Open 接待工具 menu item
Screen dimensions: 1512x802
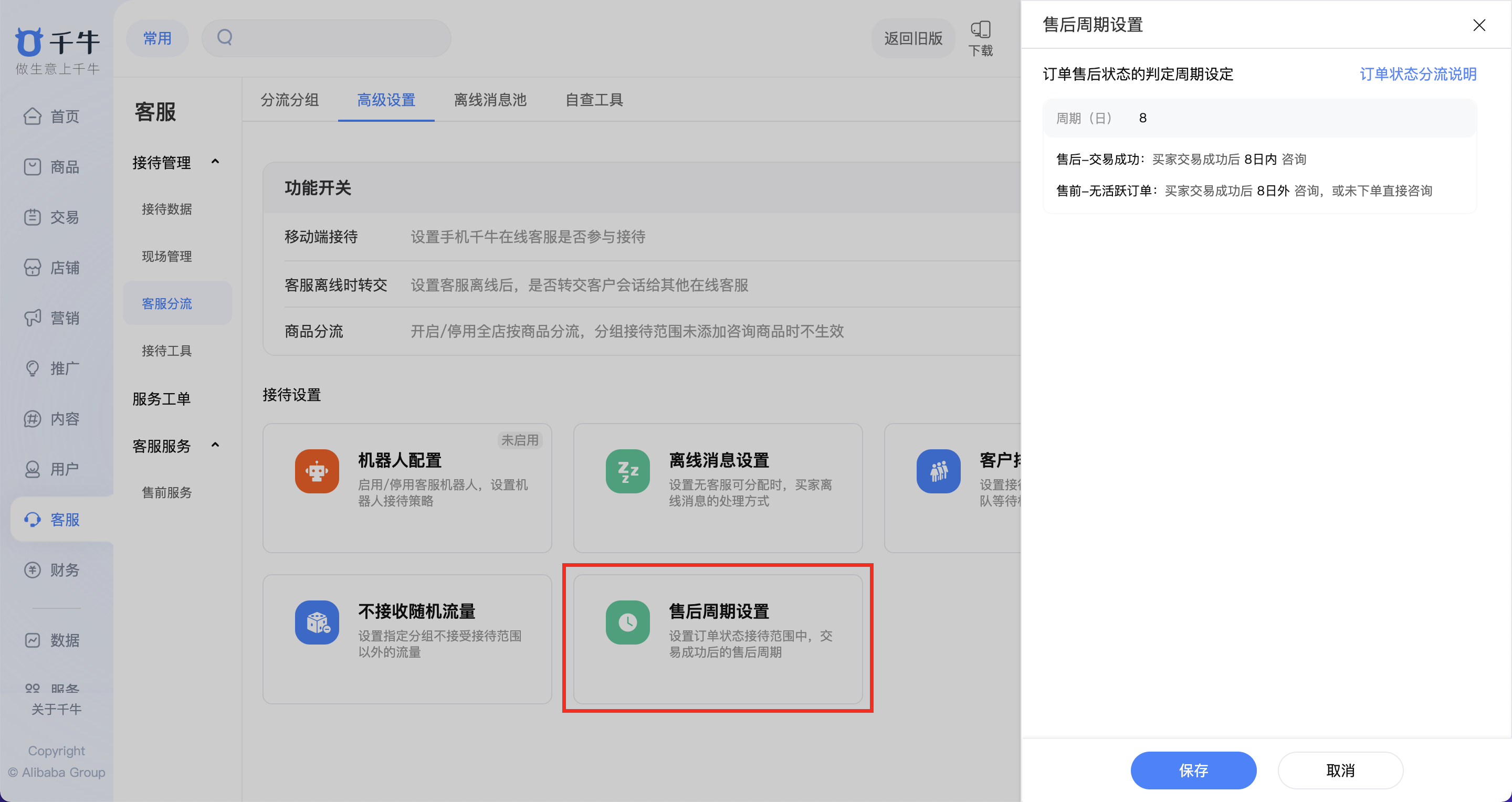pos(167,351)
